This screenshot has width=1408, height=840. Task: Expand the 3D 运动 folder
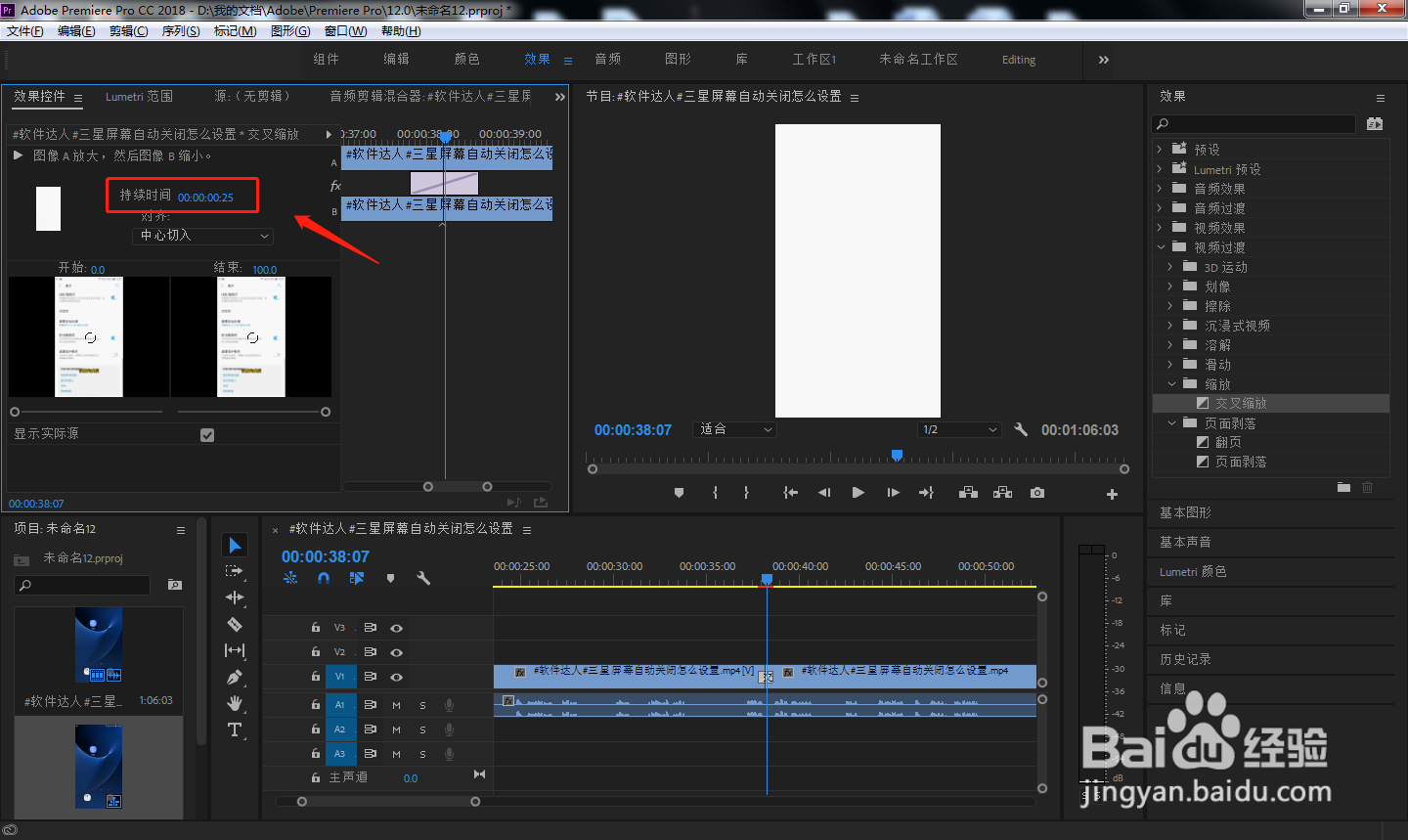(1170, 267)
